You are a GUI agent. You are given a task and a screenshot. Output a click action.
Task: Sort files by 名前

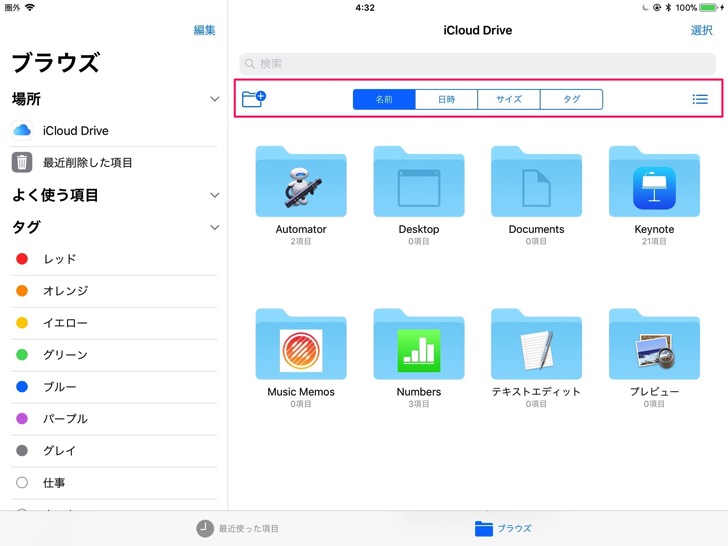point(384,99)
